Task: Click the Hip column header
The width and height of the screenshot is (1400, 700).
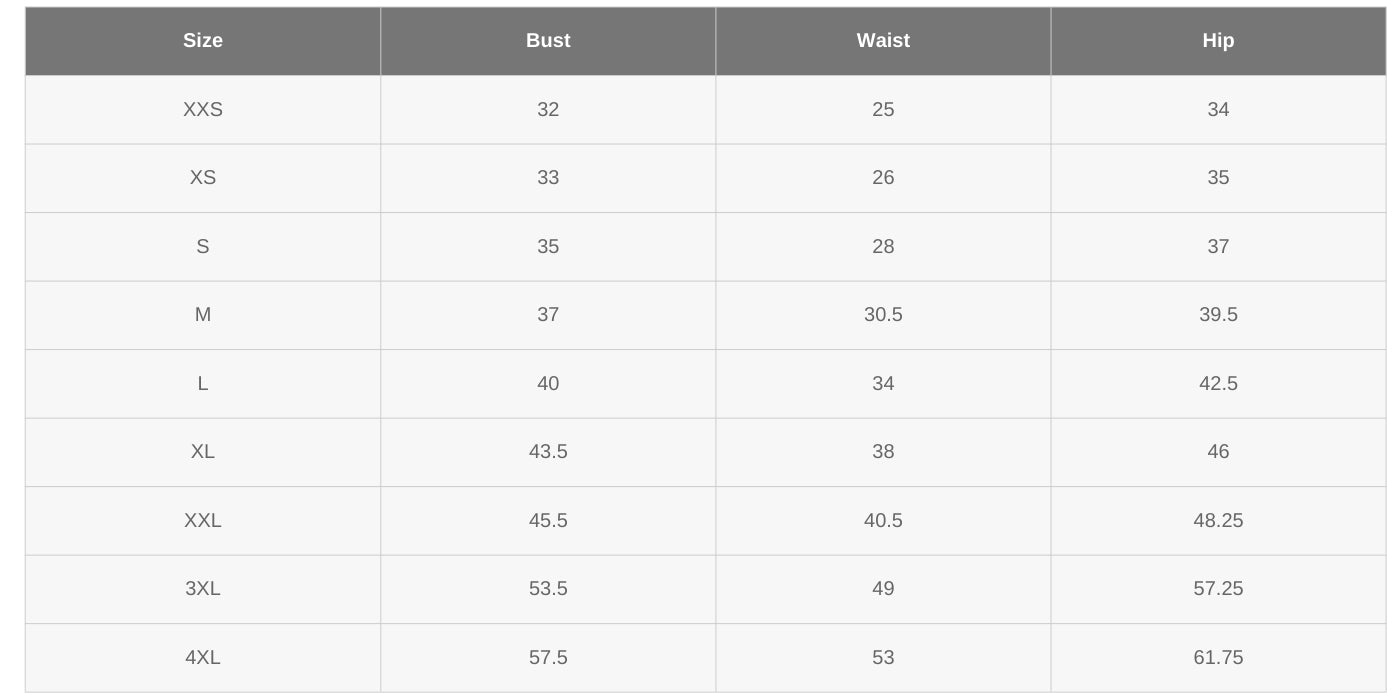Action: click(1218, 41)
